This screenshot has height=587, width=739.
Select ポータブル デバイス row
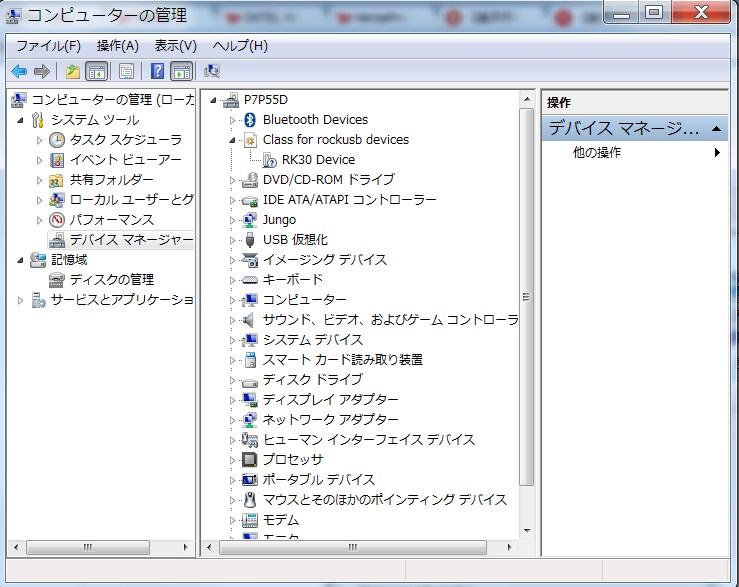(x=319, y=480)
